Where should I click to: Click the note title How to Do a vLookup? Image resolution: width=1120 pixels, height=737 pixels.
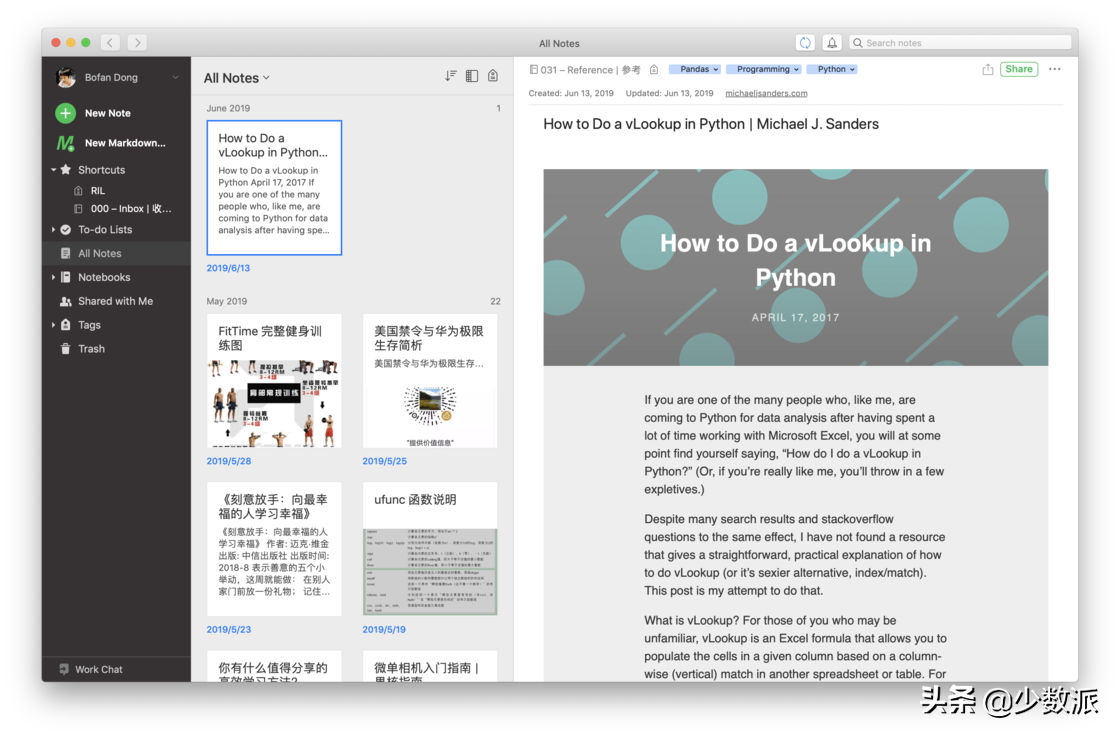(711, 124)
